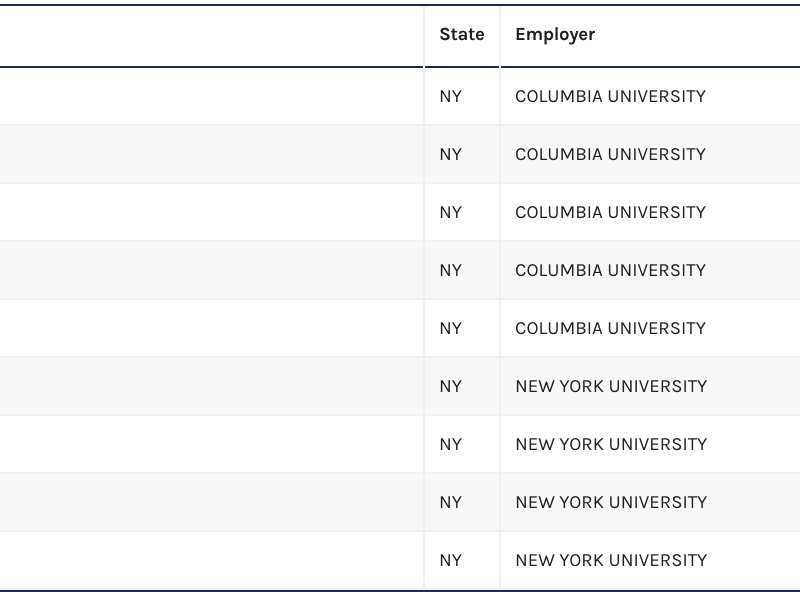Select the third NEW YORK UNIVERSITY employer cell
Image resolution: width=800 pixels, height=592 pixels.
pos(611,502)
